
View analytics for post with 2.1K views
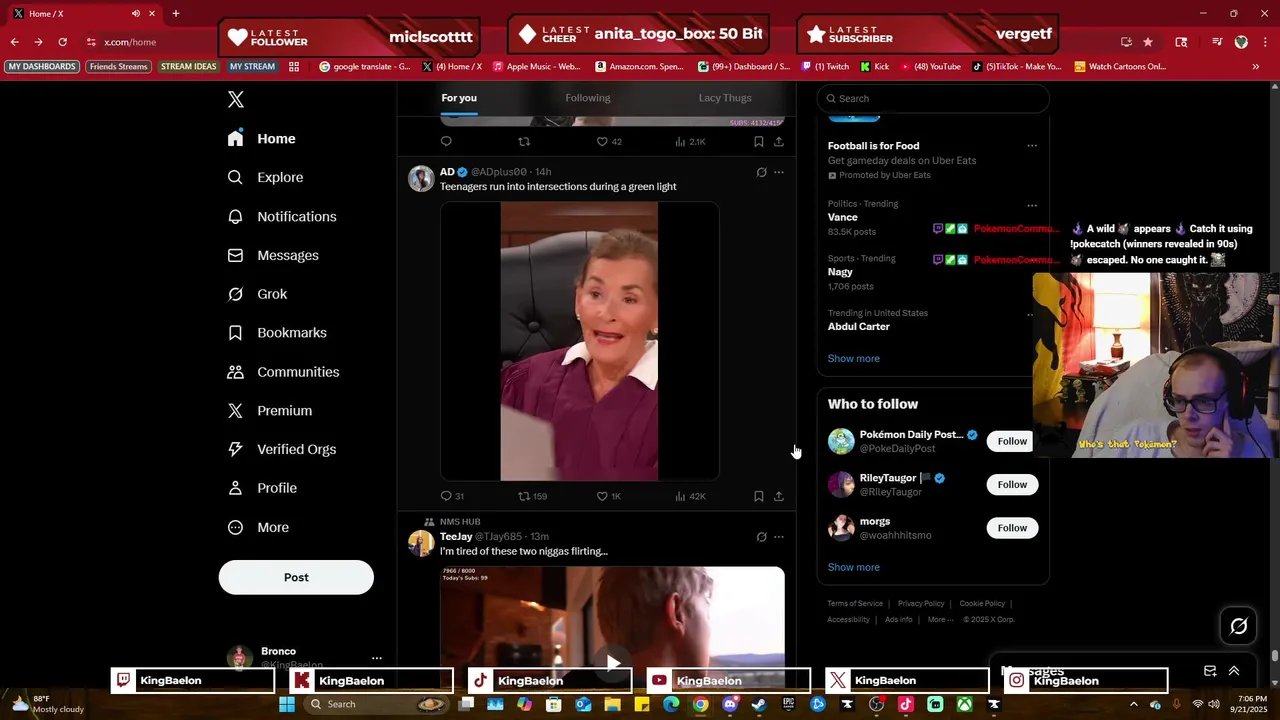[690, 142]
